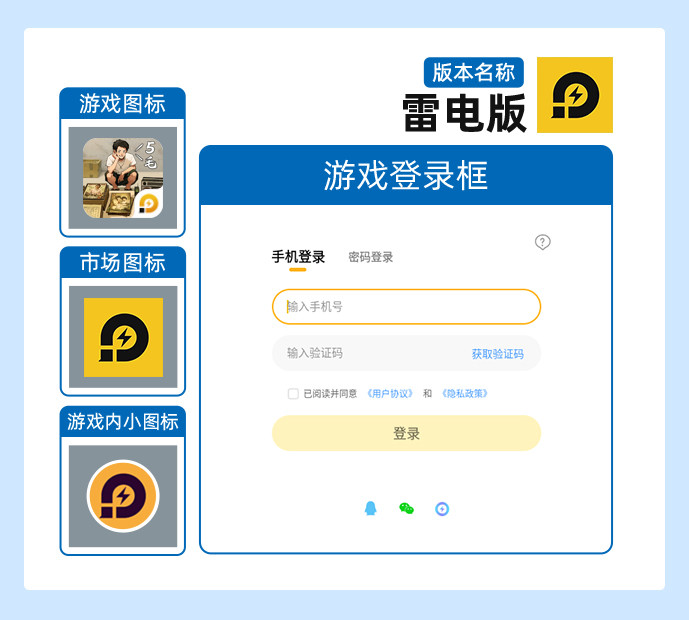
Task: Focus the 输入验证码 input field
Action: pos(369,353)
